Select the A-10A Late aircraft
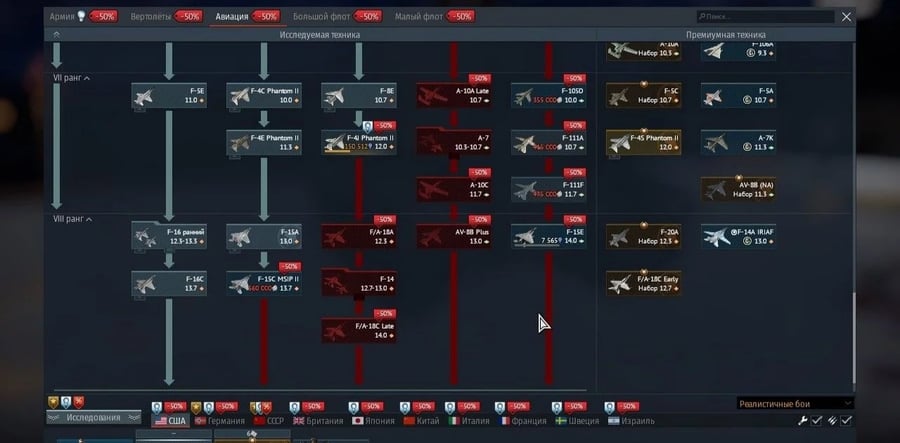 [x=454, y=96]
